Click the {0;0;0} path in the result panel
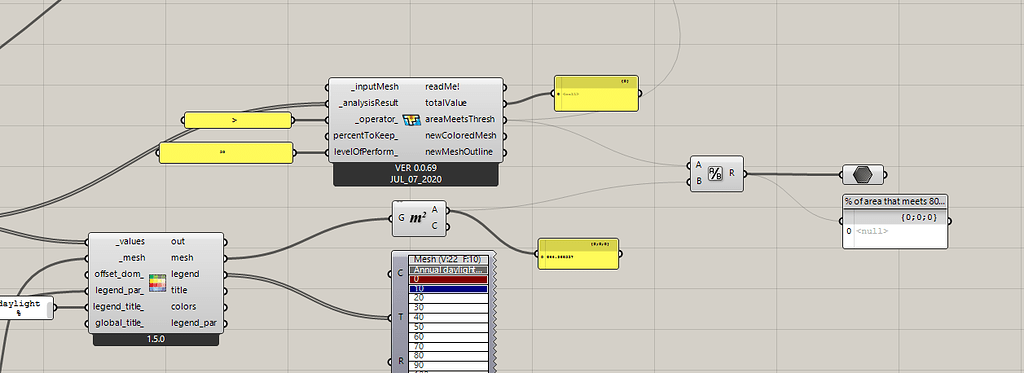 point(919,218)
